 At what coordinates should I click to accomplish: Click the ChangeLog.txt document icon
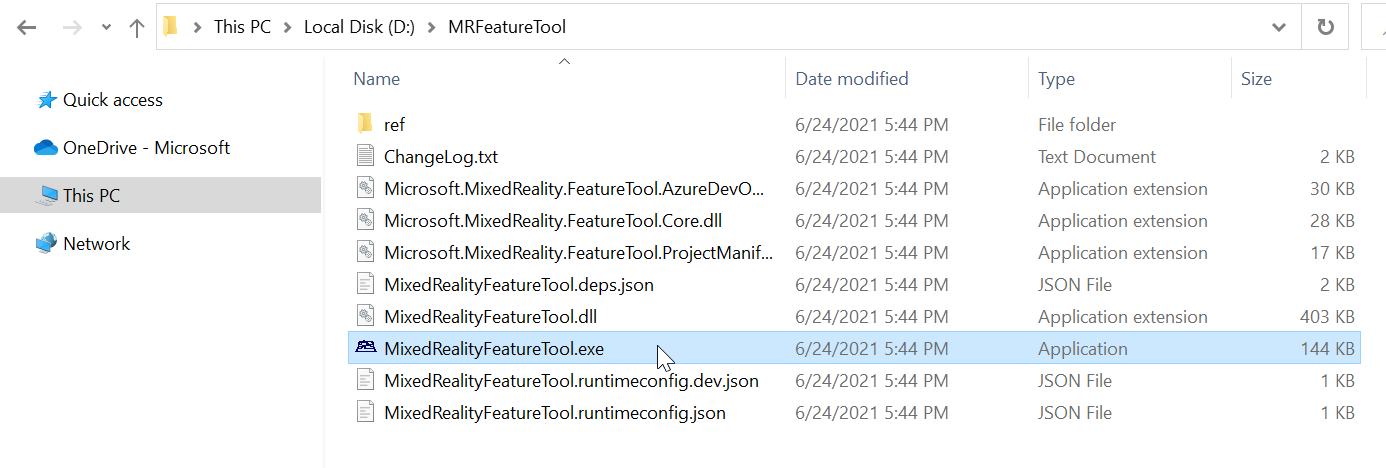pos(365,157)
